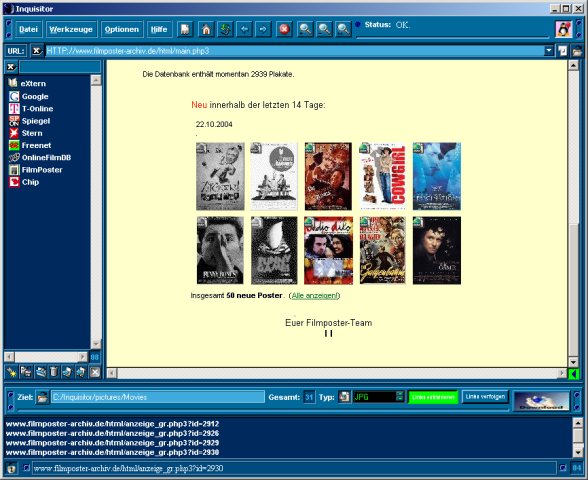Select link ending id=2929 in list
588x480 pixels.
[112, 442]
